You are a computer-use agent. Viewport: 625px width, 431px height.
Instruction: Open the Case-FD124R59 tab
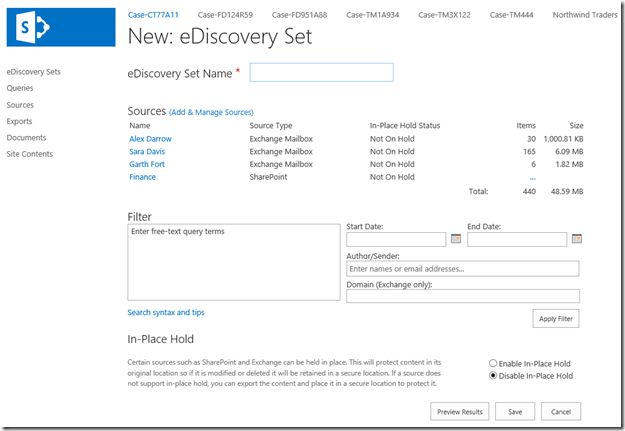coord(225,15)
